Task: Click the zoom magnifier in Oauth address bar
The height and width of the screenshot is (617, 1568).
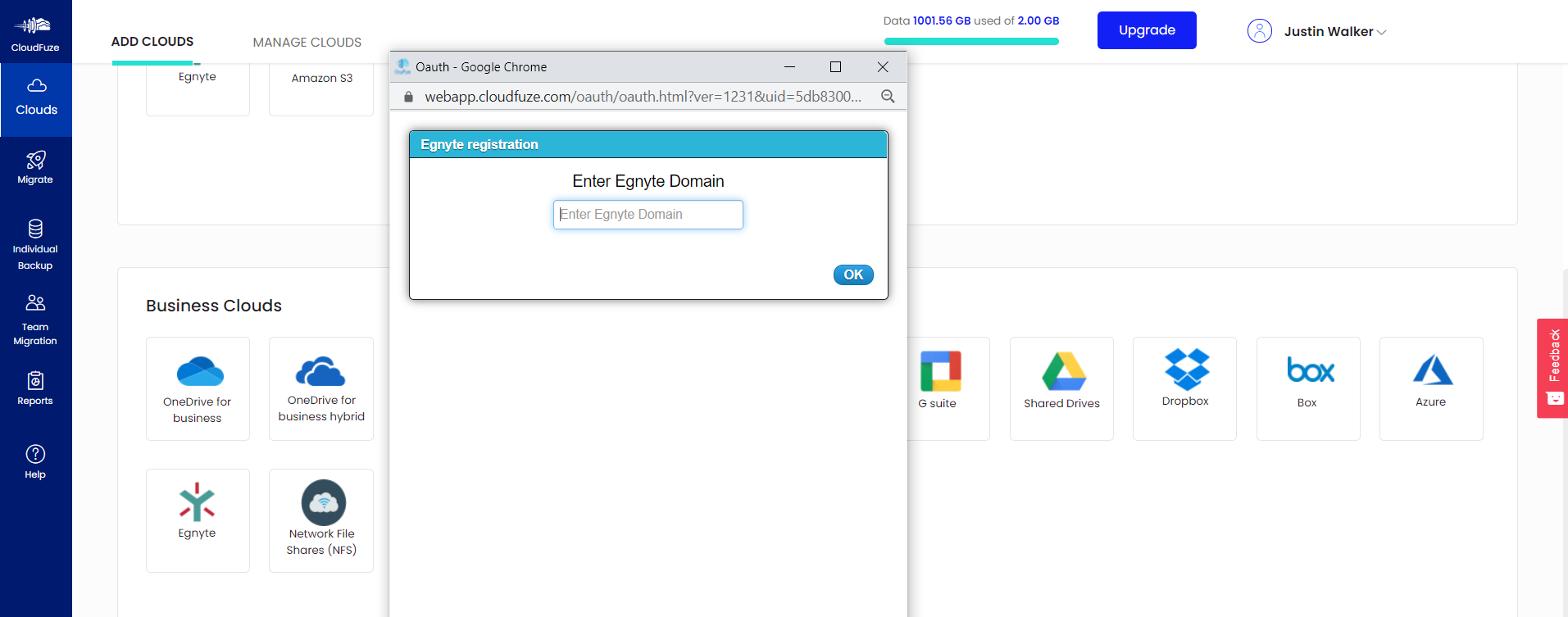Action: click(888, 97)
